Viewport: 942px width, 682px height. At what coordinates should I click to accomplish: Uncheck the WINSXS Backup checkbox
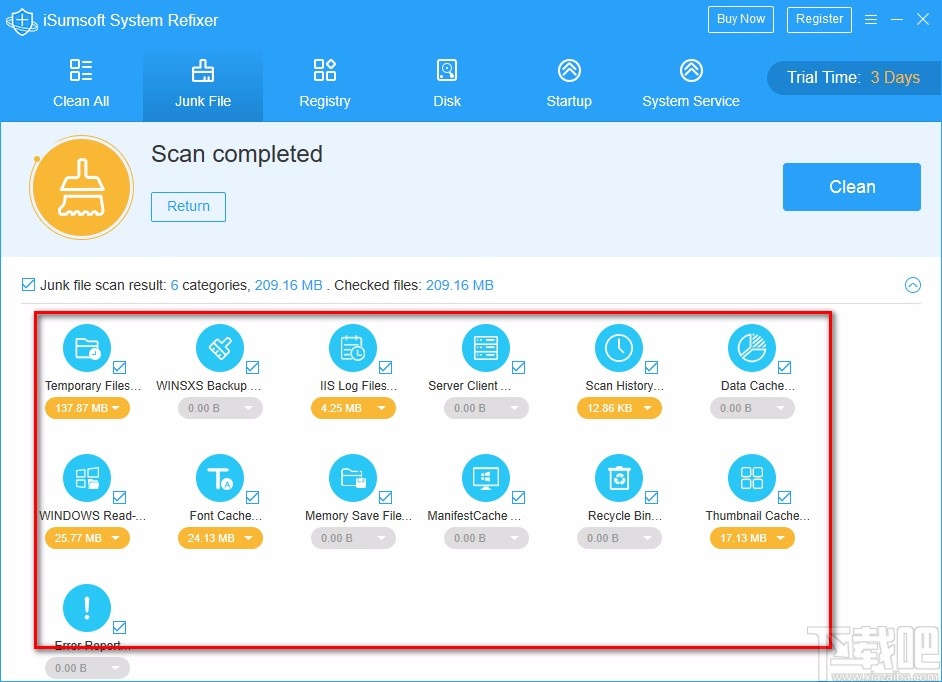[252, 367]
